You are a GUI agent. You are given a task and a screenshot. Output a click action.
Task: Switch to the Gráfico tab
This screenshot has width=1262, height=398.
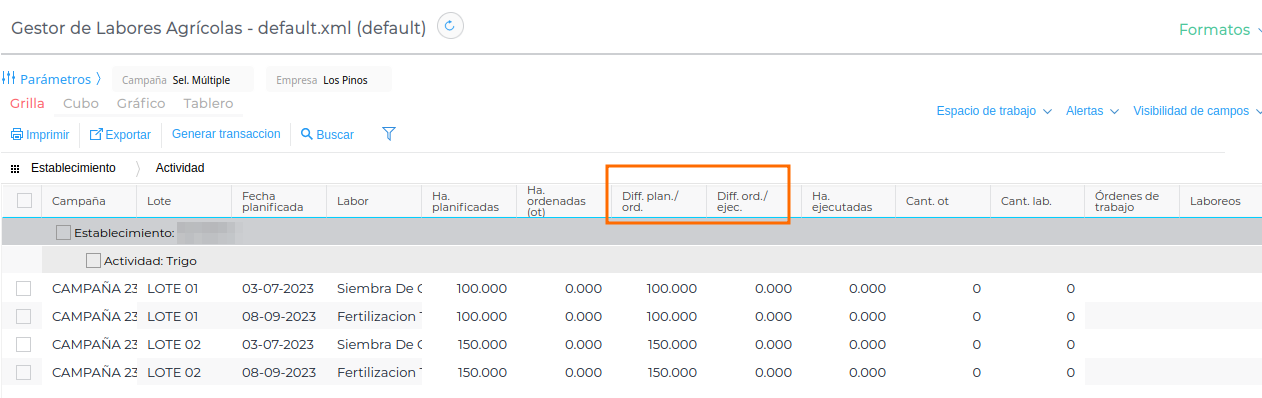[141, 103]
